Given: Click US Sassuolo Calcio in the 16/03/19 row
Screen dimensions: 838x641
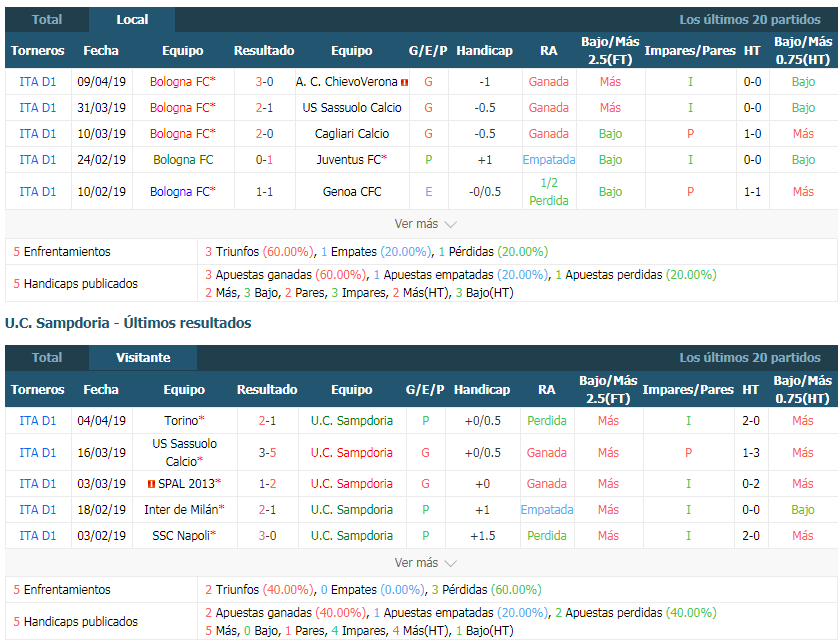Looking at the screenshot, I should click(x=184, y=453).
